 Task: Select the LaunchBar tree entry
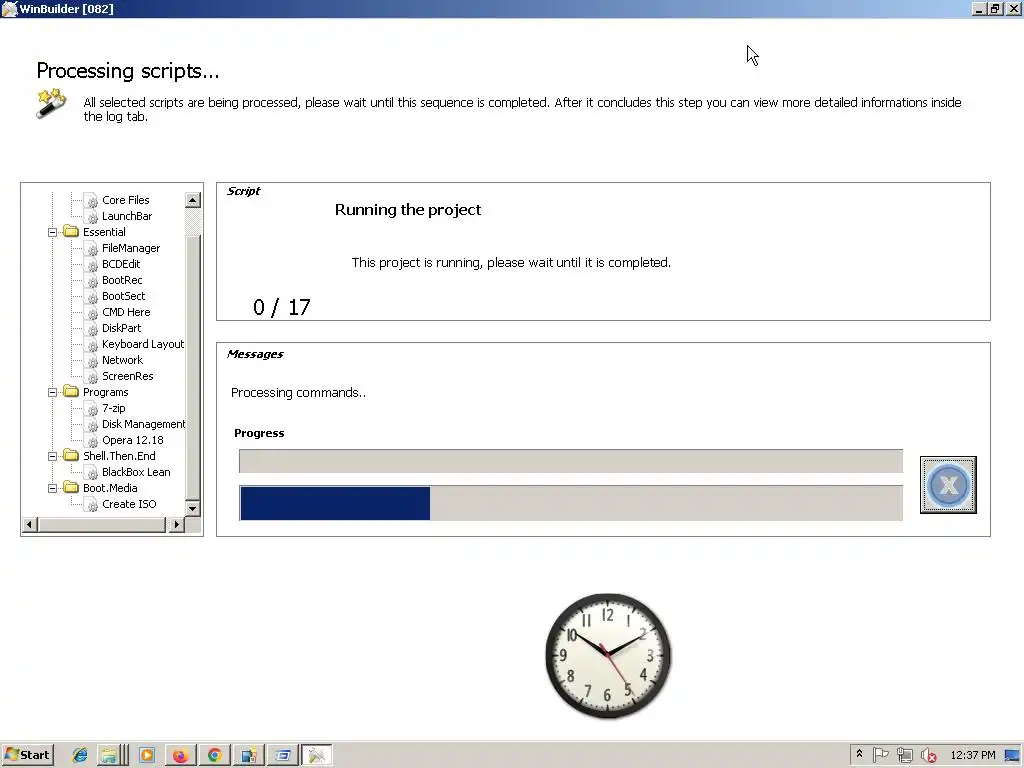127,216
